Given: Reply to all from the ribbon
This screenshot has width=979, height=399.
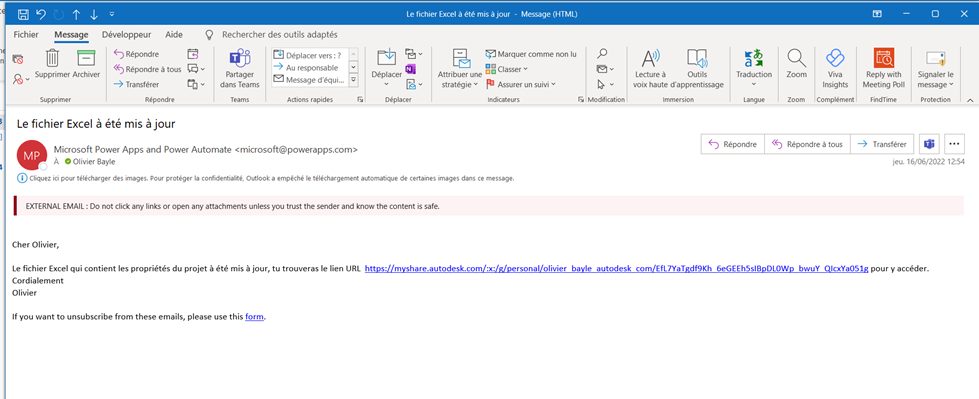Looking at the screenshot, I should (x=147, y=69).
